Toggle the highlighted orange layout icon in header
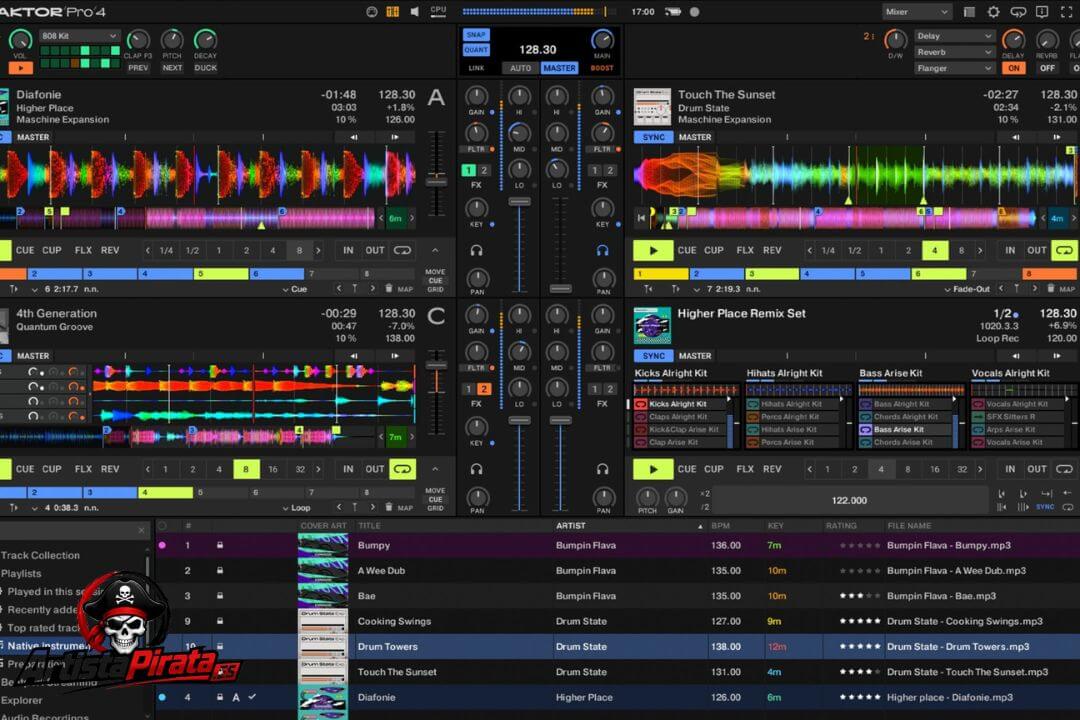 pyautogui.click(x=393, y=12)
